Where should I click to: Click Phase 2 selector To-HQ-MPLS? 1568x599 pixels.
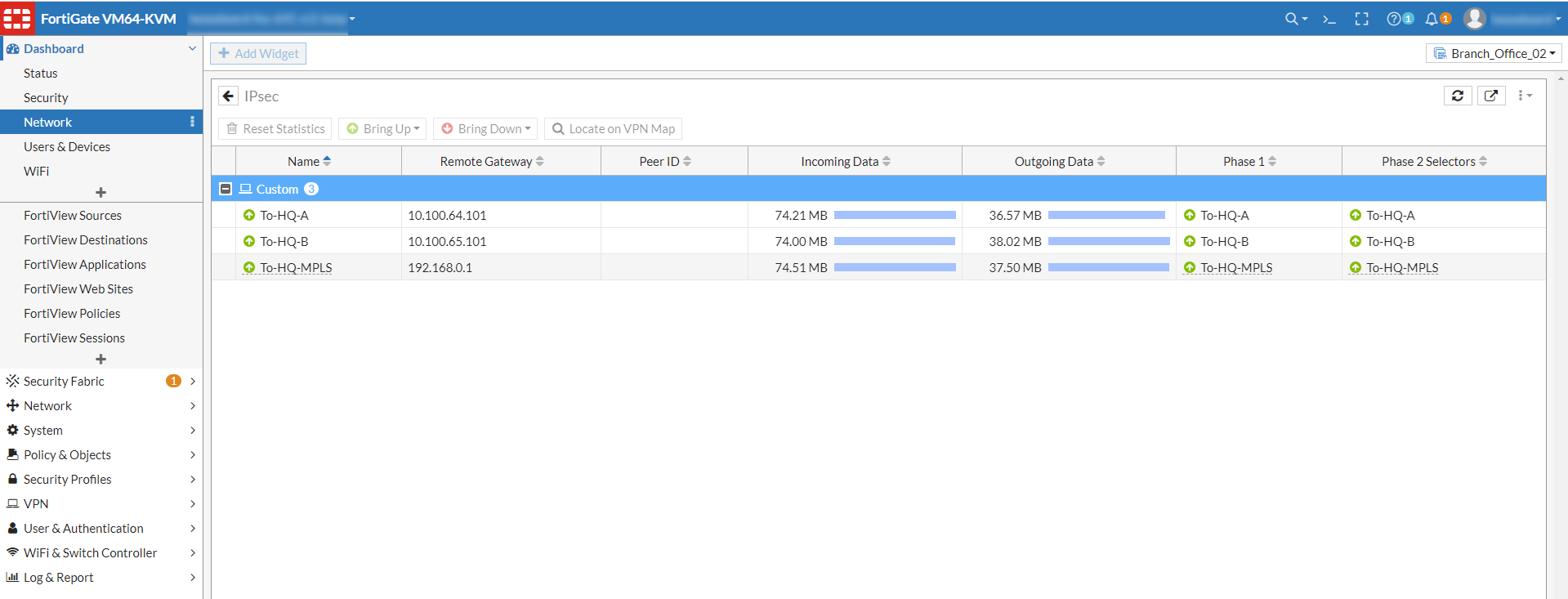tap(1402, 267)
